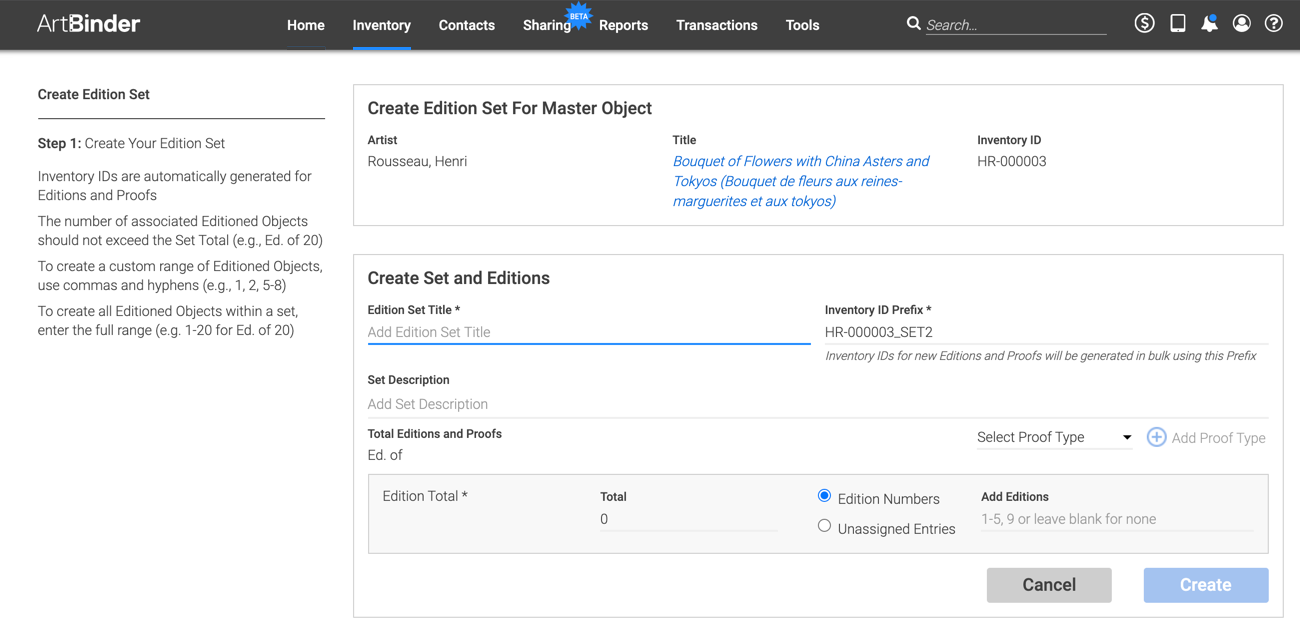The image size is (1300, 627).
Task: Open the Bouquet of Flowers title link
Action: [801, 181]
